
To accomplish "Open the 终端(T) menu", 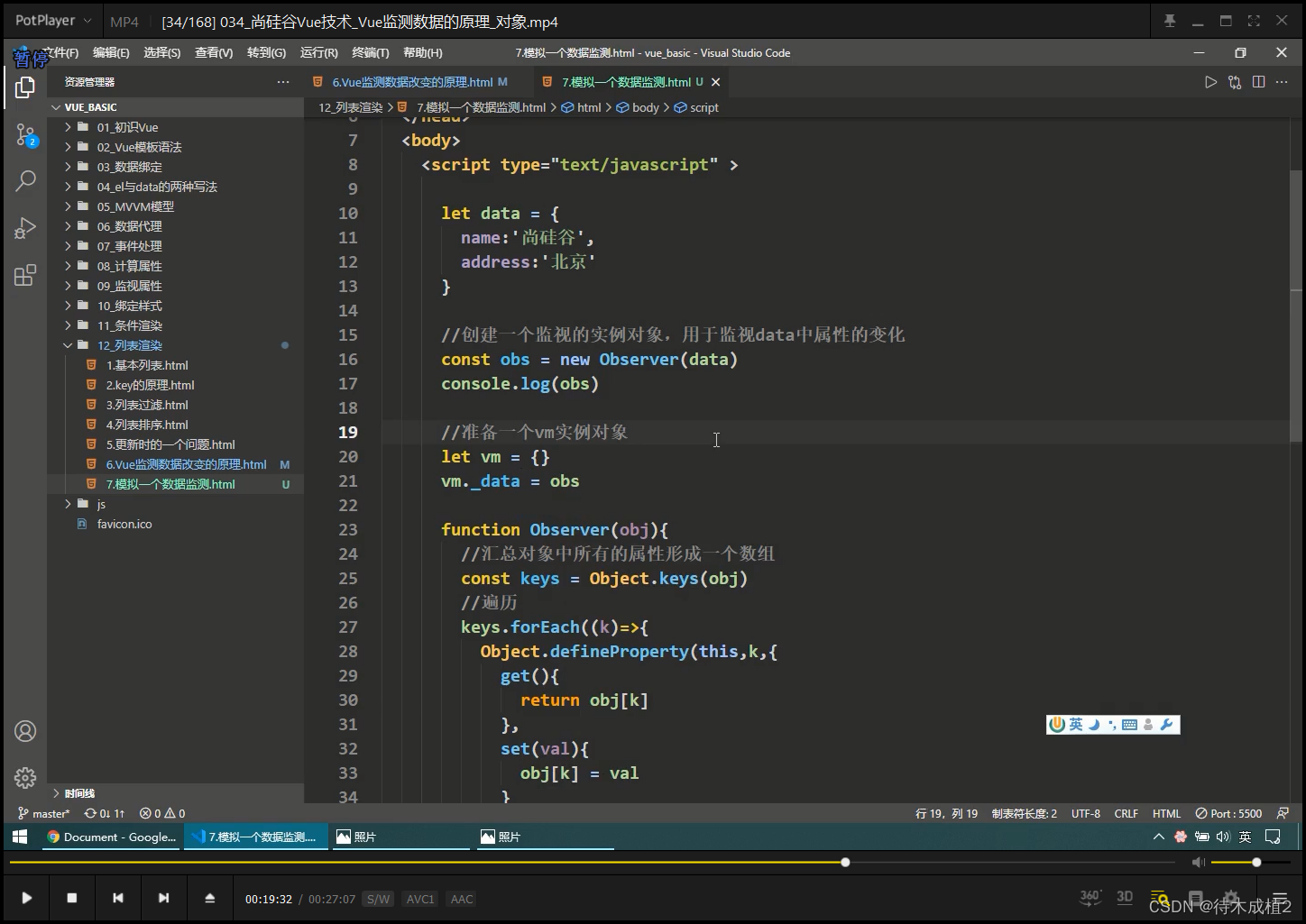I will coord(371,53).
